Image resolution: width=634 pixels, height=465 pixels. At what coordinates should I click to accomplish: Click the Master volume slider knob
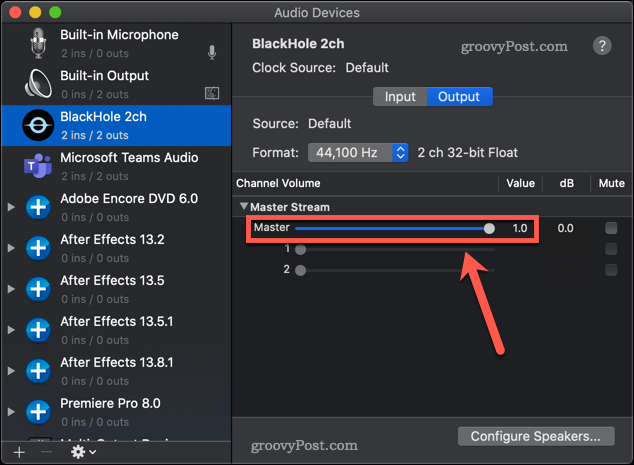489,228
